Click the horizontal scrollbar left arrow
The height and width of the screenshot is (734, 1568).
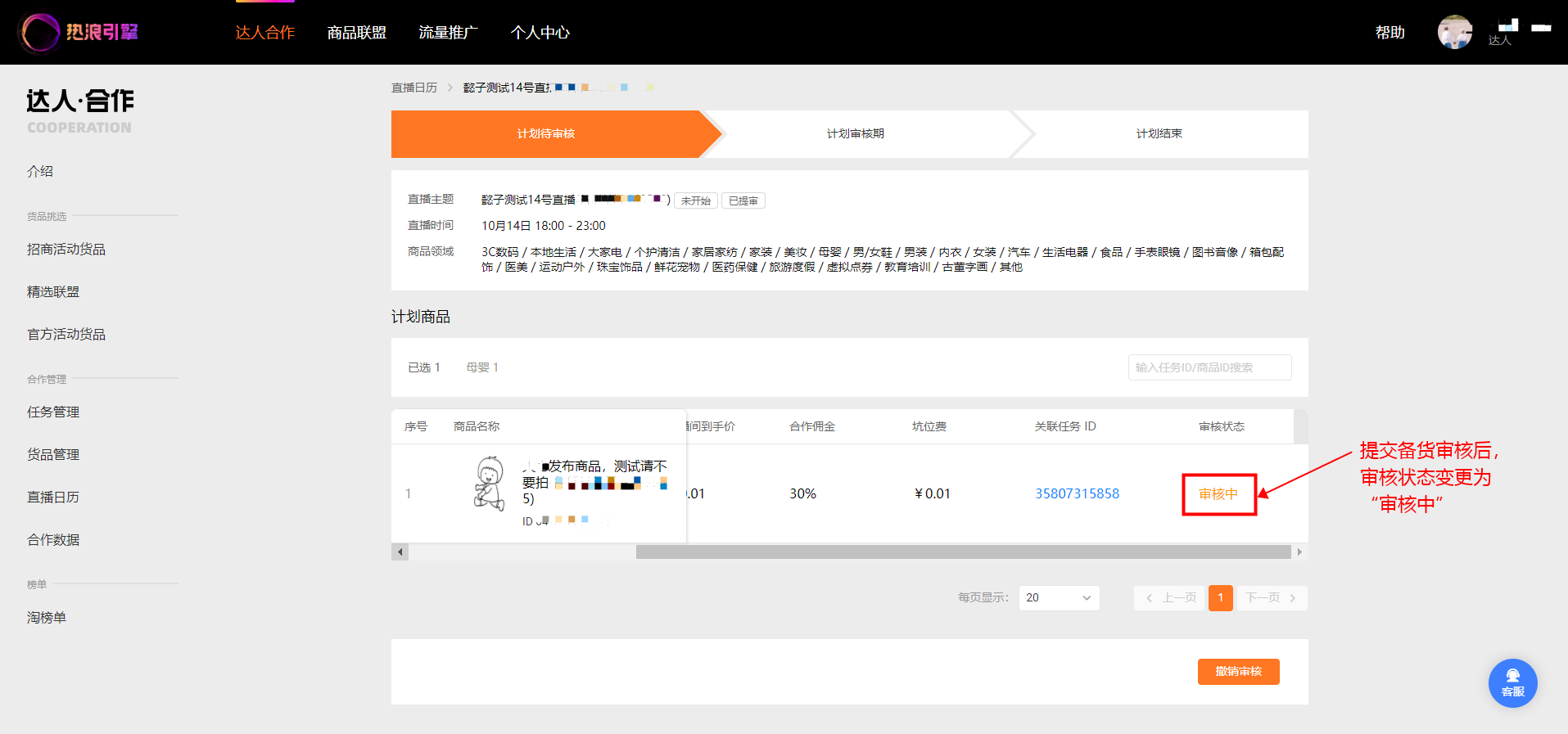click(x=400, y=552)
